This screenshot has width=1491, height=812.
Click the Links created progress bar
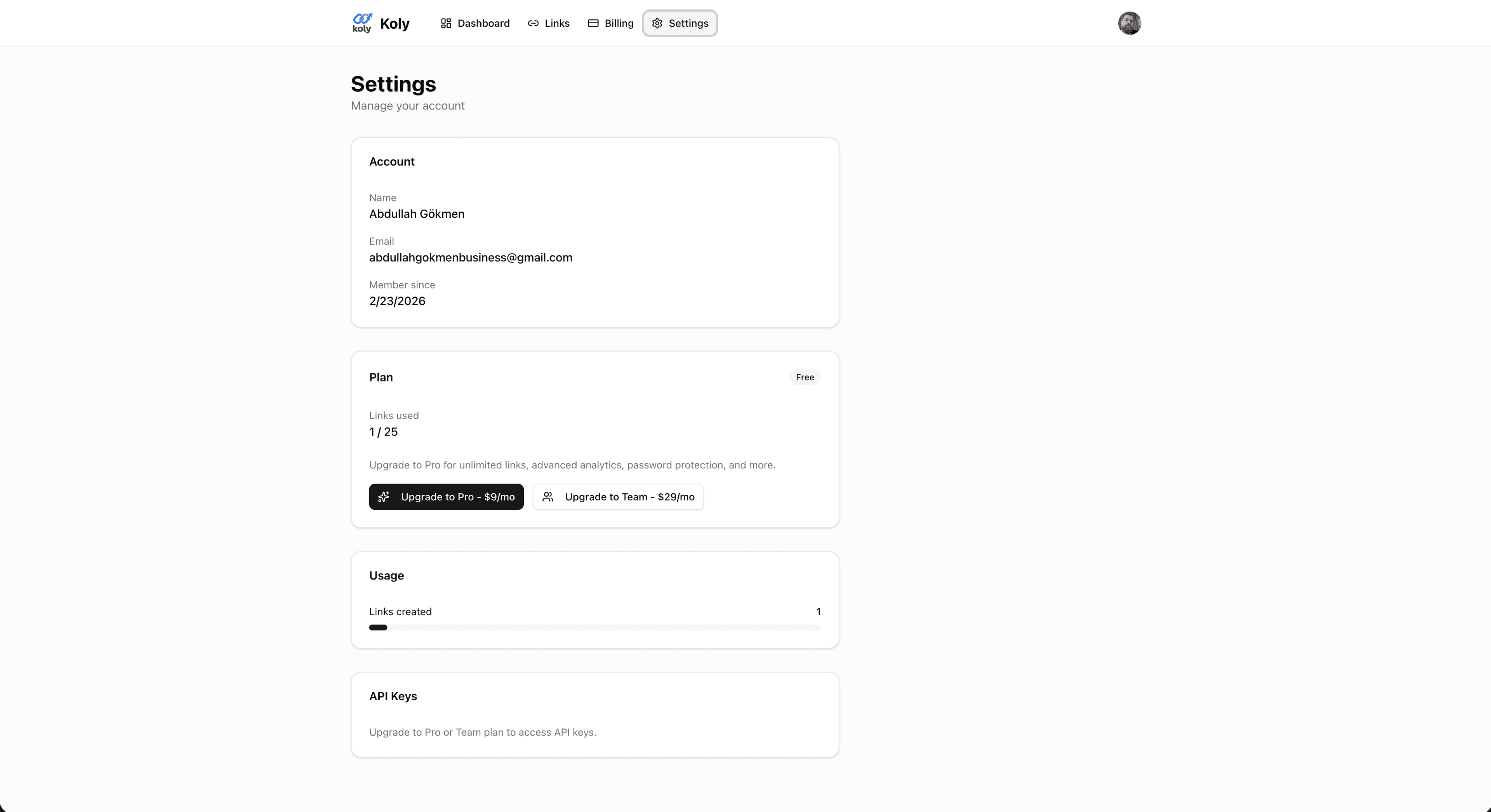click(594, 627)
